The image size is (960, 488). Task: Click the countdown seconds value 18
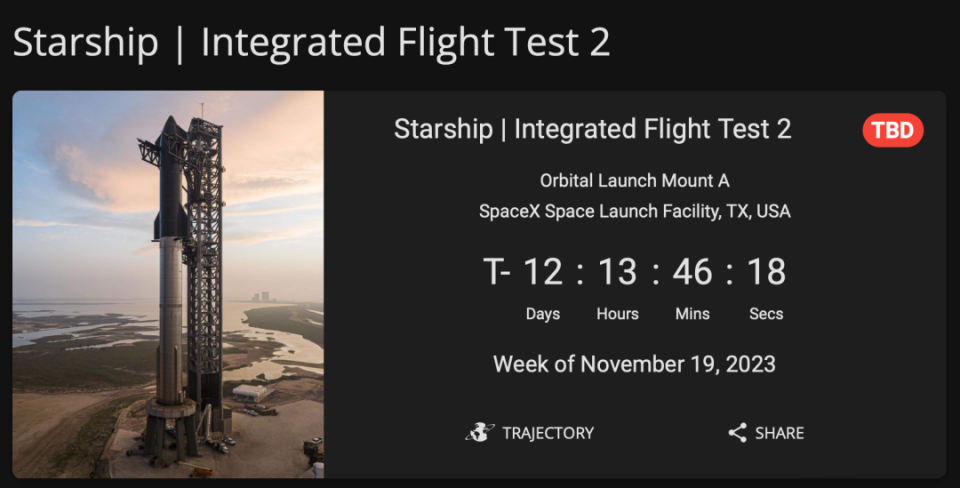[766, 272]
